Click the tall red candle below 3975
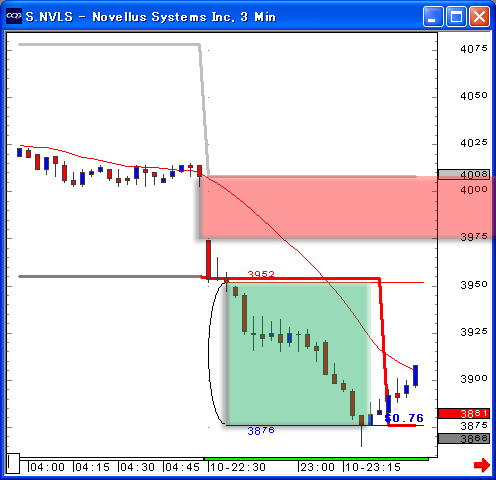496x480 pixels. 208,259
